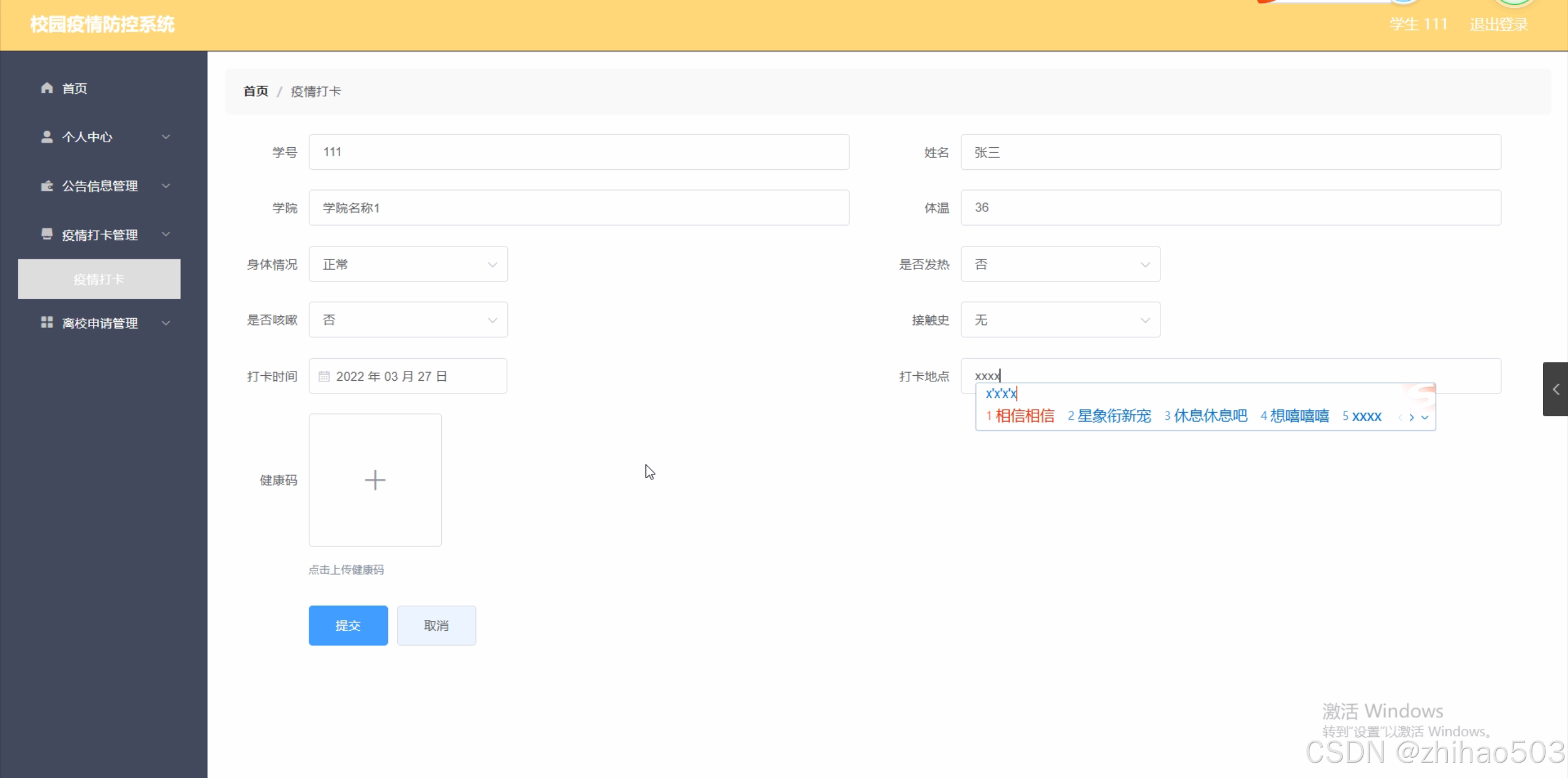Click the calendar icon in 打卡时间 field
Viewport: 1568px width, 778px height.
(324, 376)
